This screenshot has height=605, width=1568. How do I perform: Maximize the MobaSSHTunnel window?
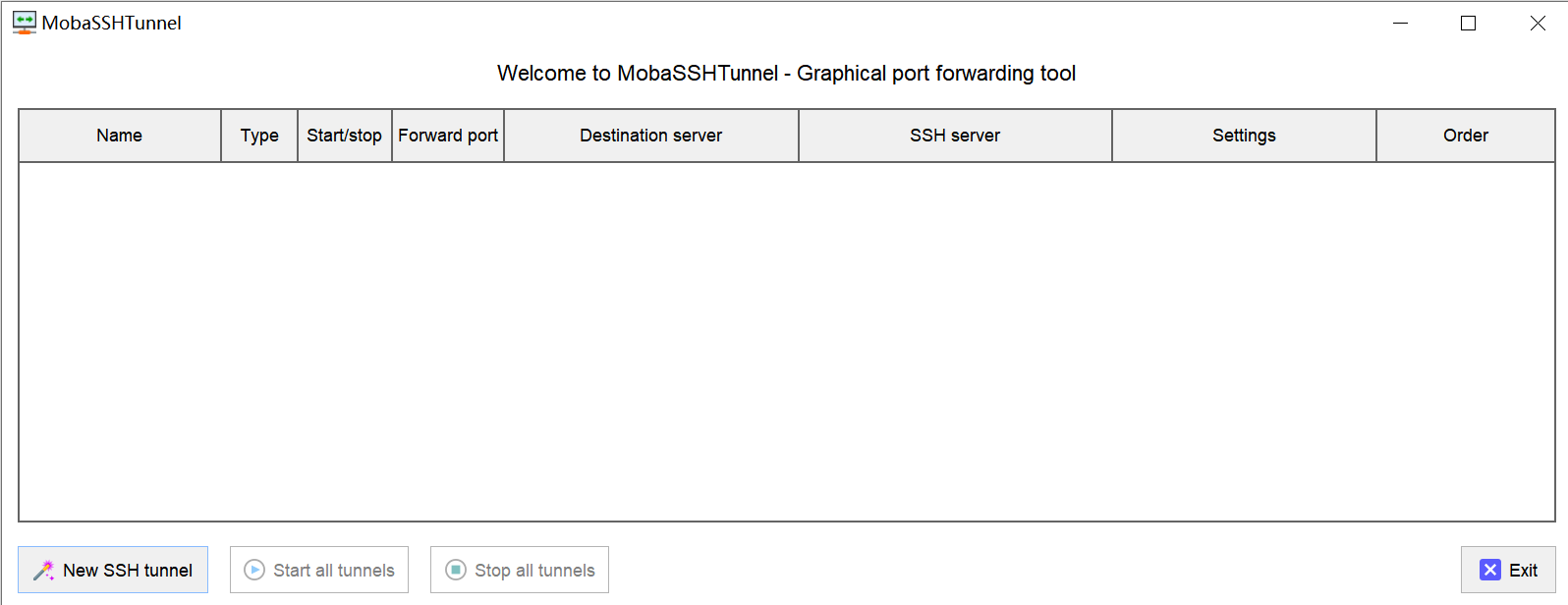(x=1468, y=24)
